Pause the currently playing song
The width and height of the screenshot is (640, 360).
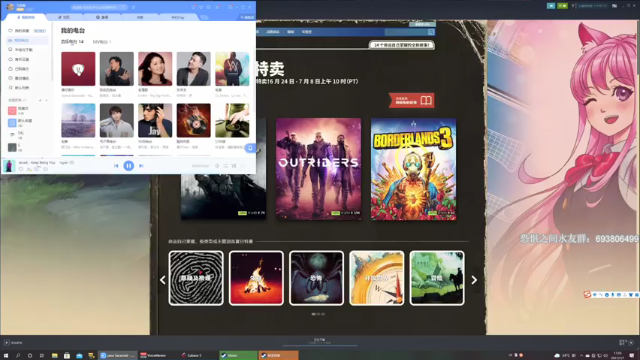point(129,166)
